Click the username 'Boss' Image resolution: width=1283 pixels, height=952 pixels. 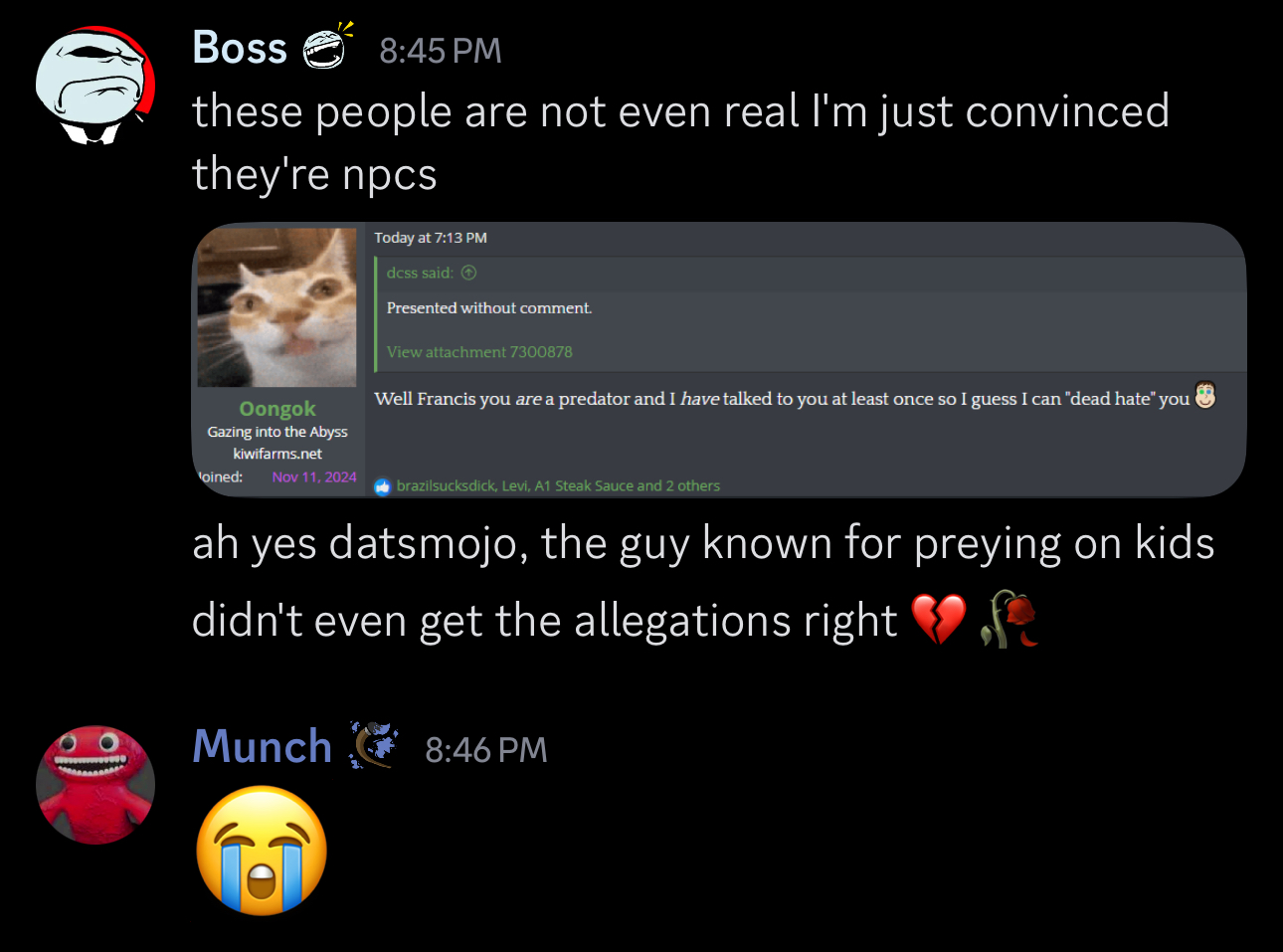point(240,48)
